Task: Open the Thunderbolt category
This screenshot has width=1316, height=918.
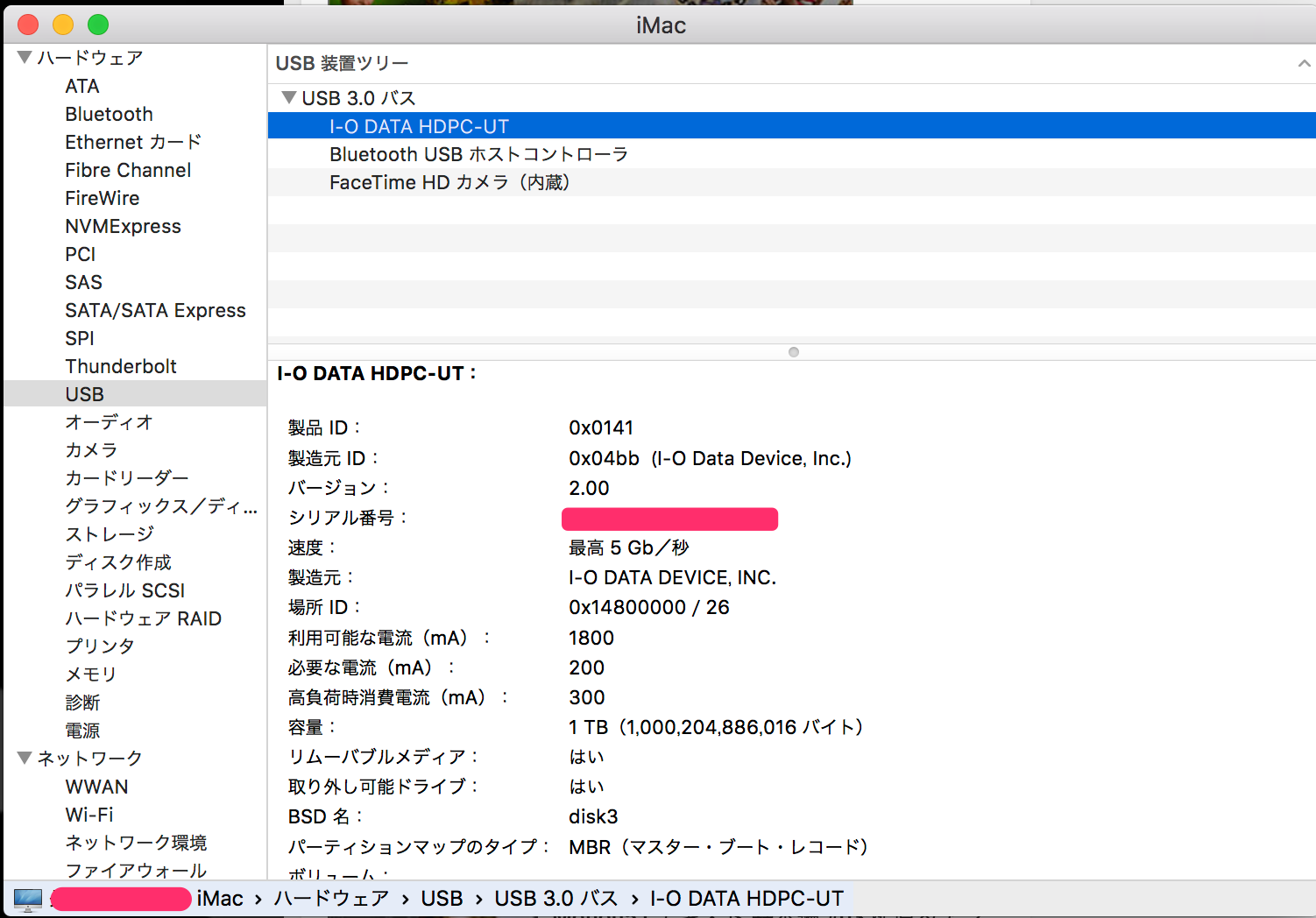Action: 121,366
